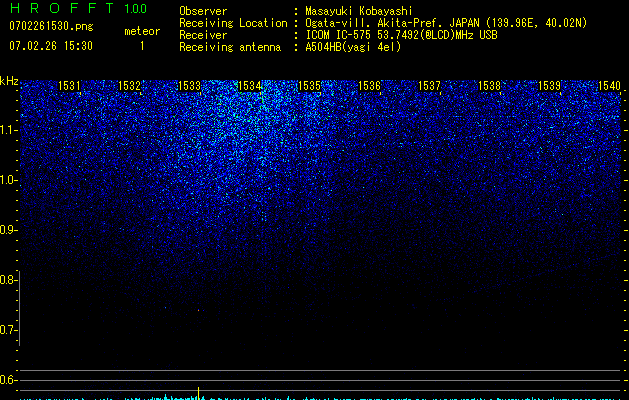629x400 pixels.
Task: Click the timestamp 07.02.26 15:30
Action: (x=51, y=46)
